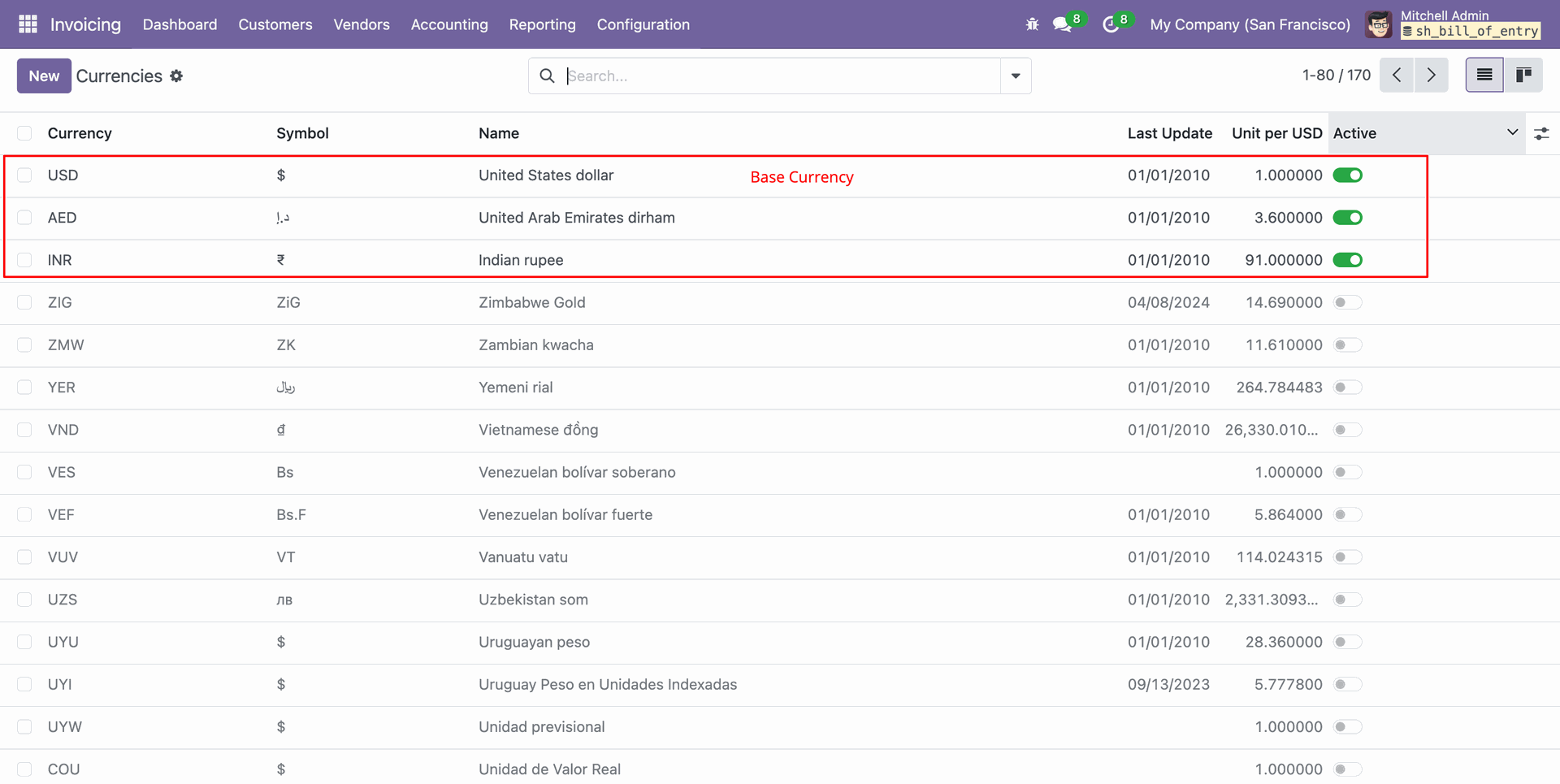Click the debug bug icon
Image resolution: width=1560 pixels, height=784 pixels.
tap(1032, 24)
